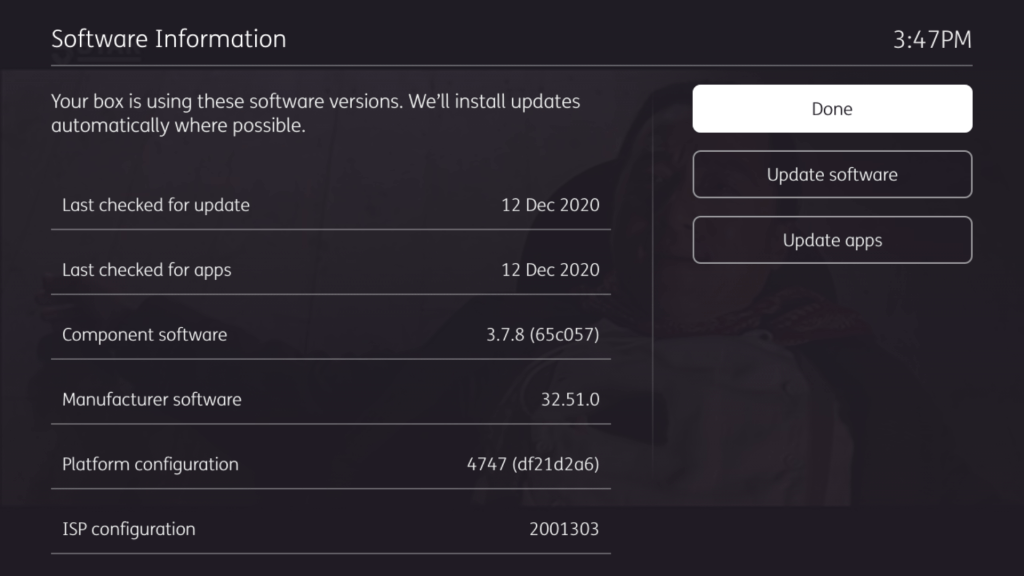Choose the Update apps button
This screenshot has width=1024, height=576.
[832, 240]
